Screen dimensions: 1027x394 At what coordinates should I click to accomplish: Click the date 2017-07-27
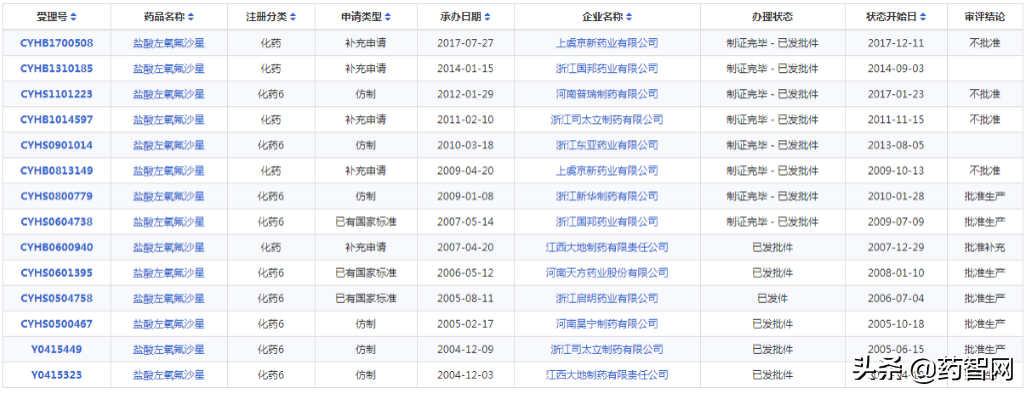tap(466, 43)
